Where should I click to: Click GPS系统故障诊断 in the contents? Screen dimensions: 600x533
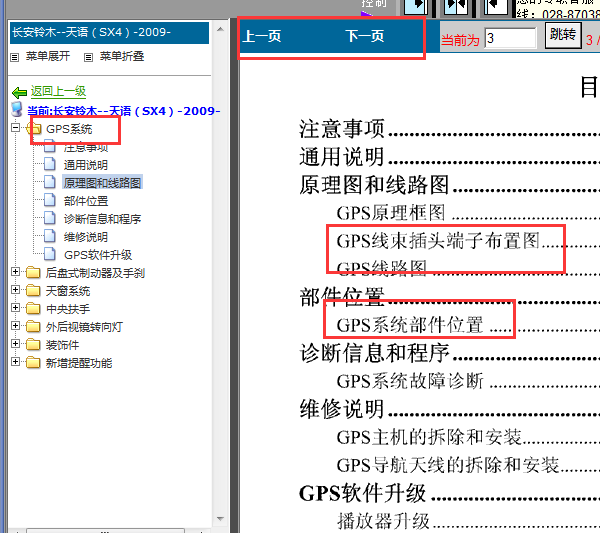(410, 381)
